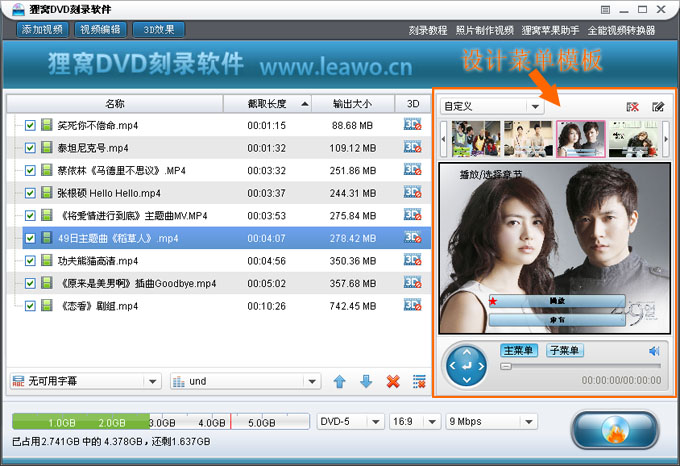
Task: Click the burn disc flame button
Action: [616, 428]
